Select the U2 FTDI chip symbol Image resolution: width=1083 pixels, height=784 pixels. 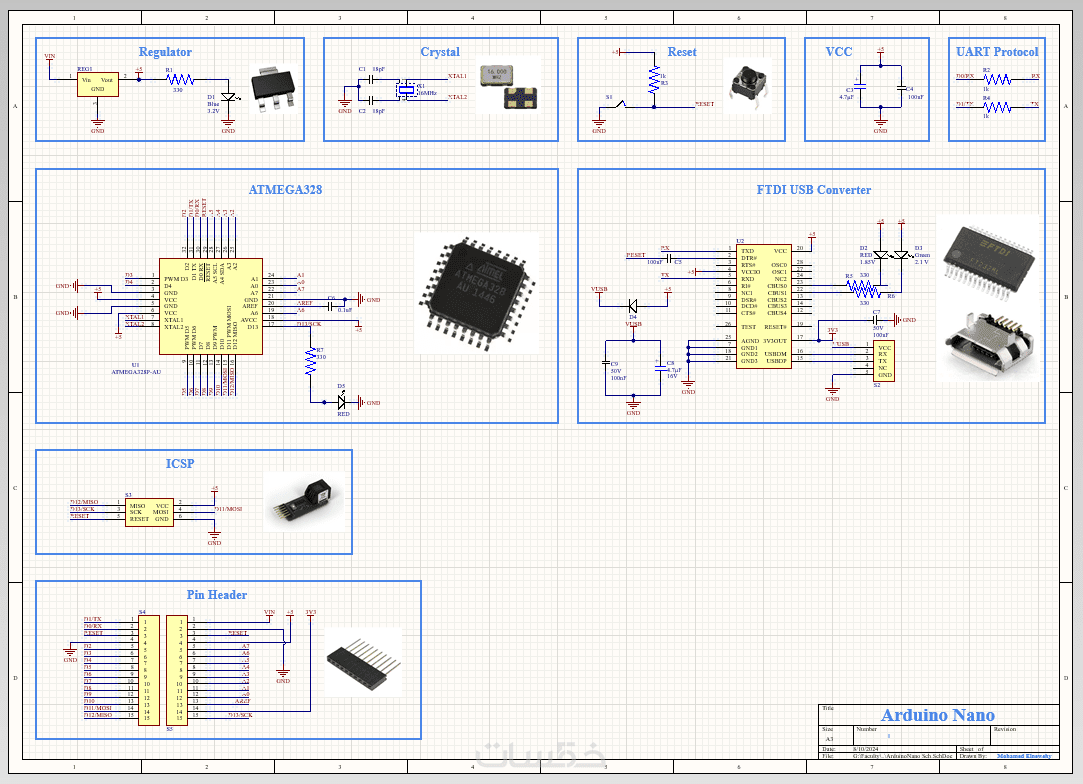point(764,306)
